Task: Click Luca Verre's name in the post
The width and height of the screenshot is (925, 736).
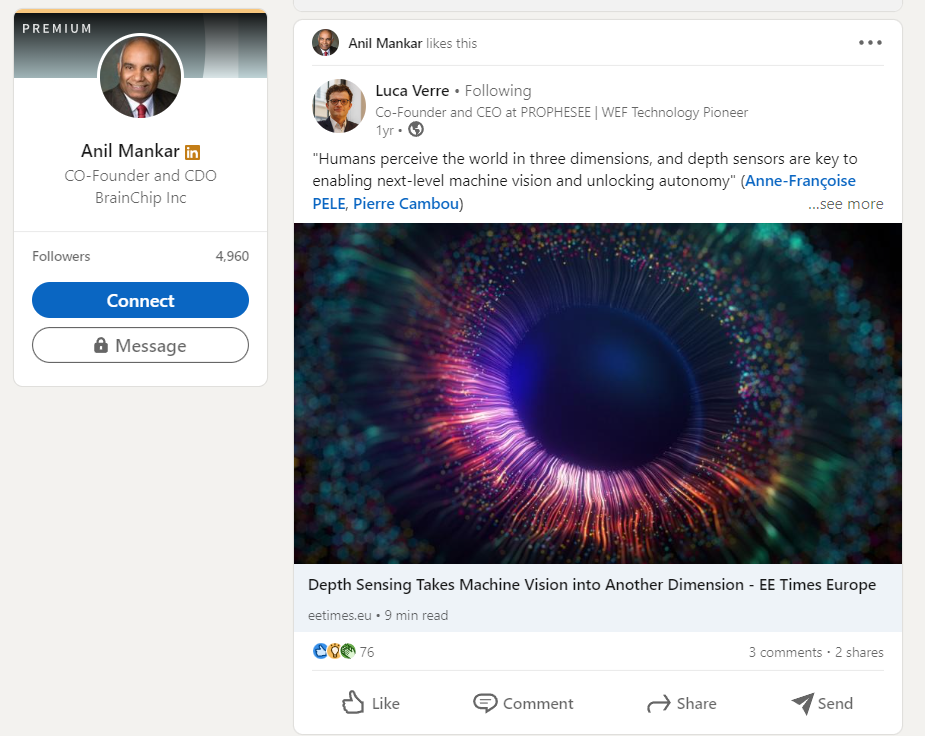Action: click(x=412, y=91)
